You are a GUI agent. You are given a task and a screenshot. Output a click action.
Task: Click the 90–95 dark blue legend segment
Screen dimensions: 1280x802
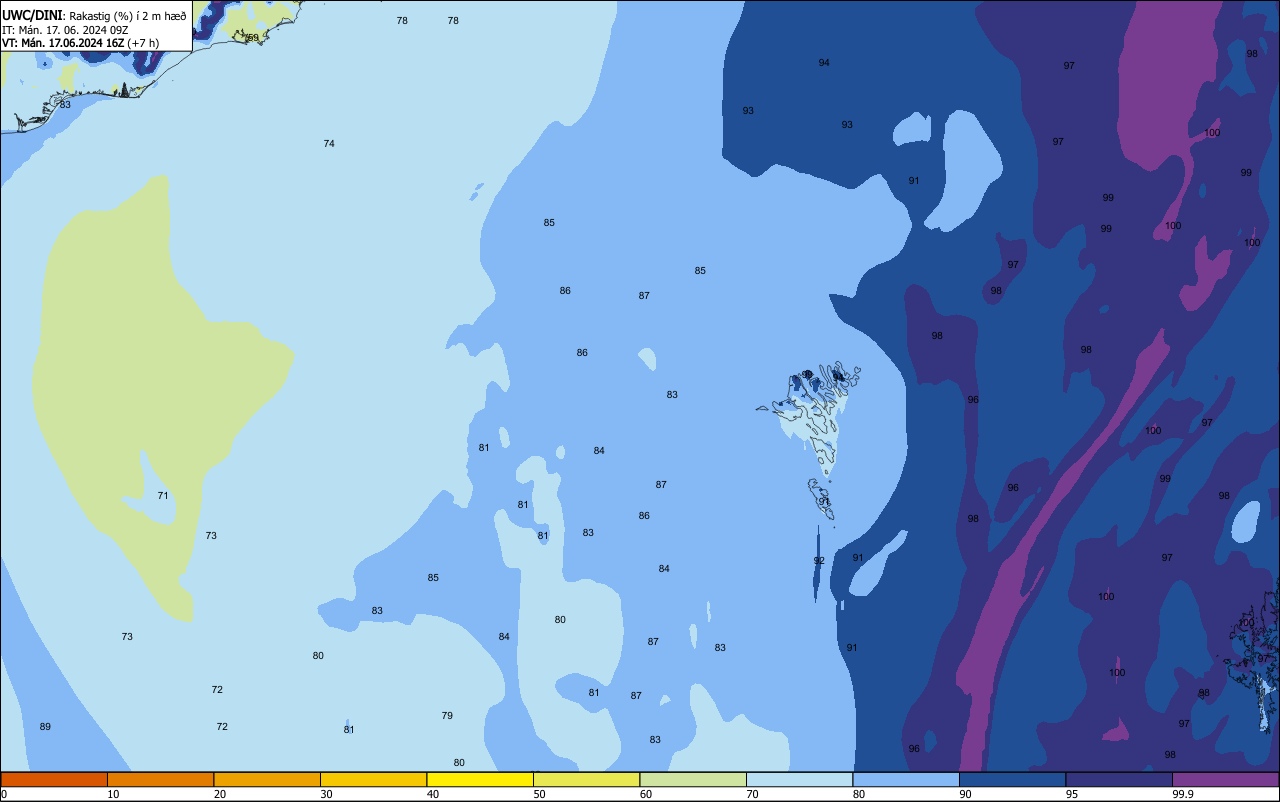[x=1012, y=779]
